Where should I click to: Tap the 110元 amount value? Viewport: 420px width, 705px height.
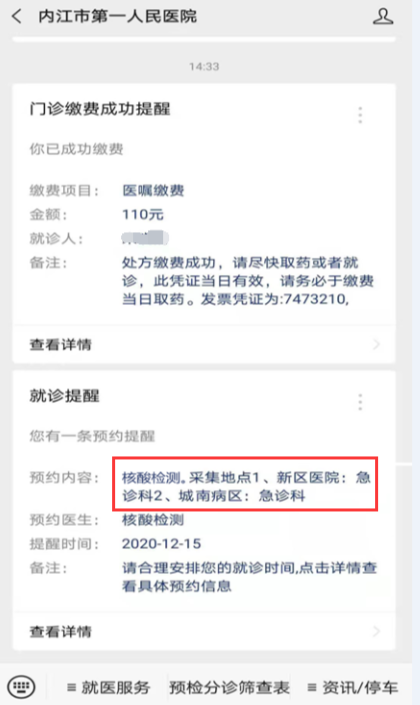coord(143,214)
